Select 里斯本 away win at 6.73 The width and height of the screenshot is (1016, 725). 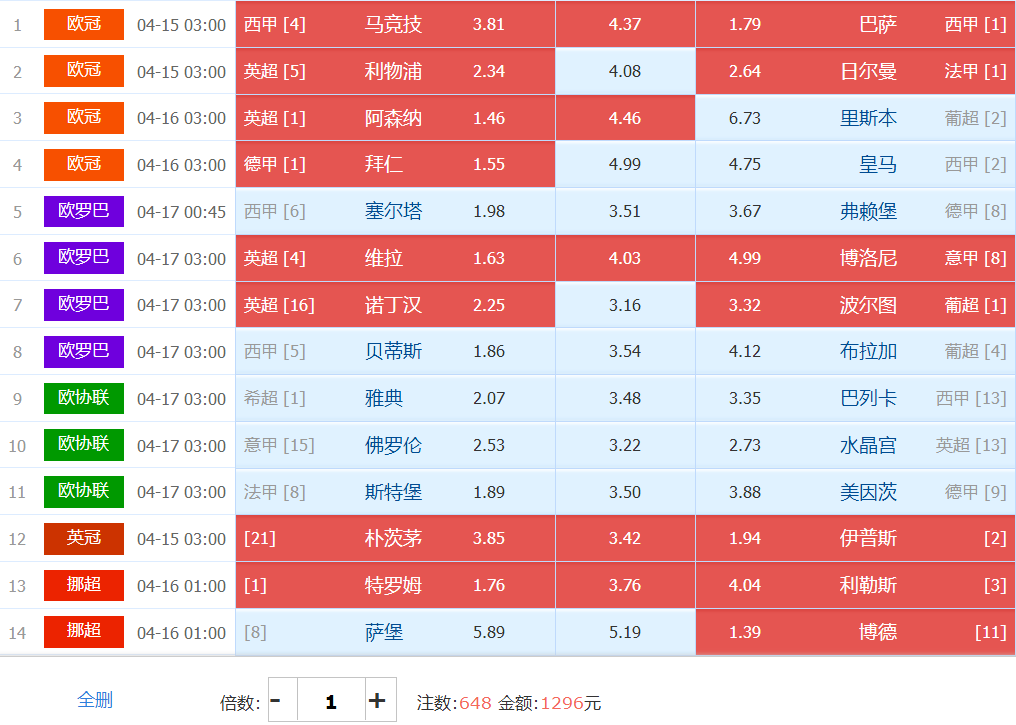point(855,118)
